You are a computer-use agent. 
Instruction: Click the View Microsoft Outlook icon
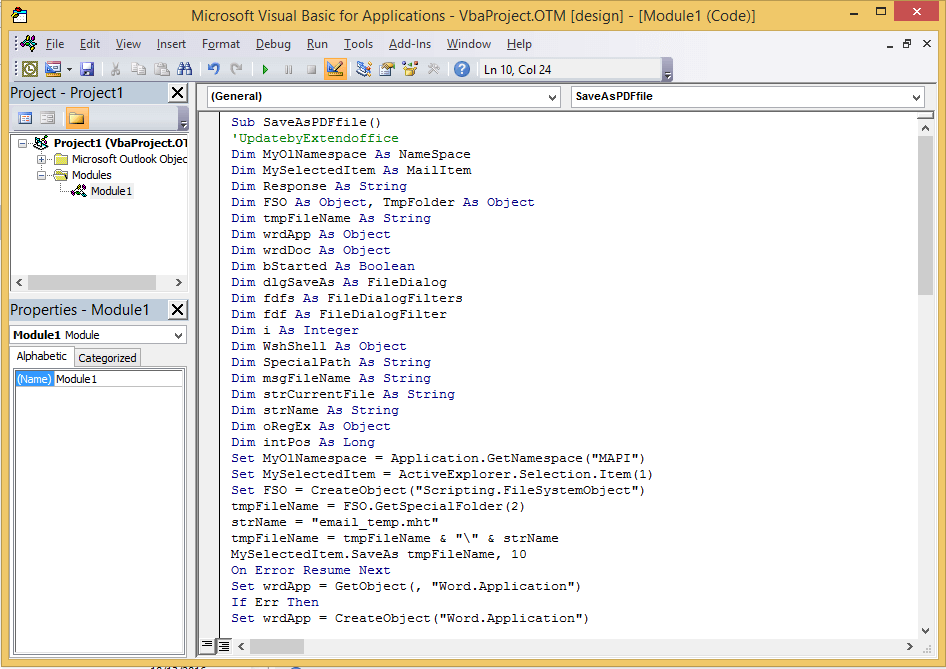pyautogui.click(x=30, y=69)
